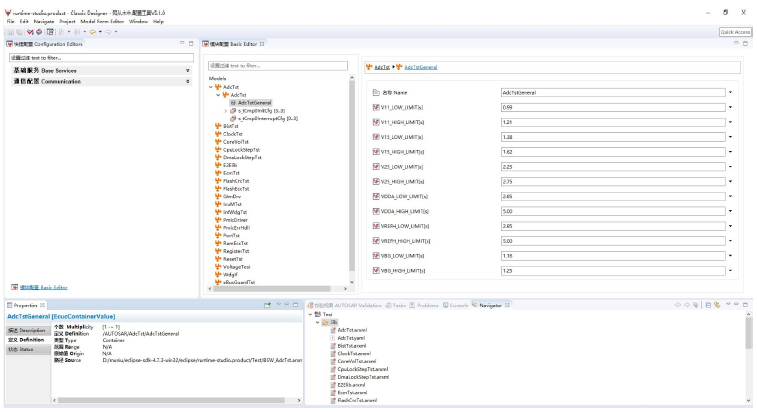The width and height of the screenshot is (757, 412).
Task: Open the File menu
Action: [x=11, y=21]
